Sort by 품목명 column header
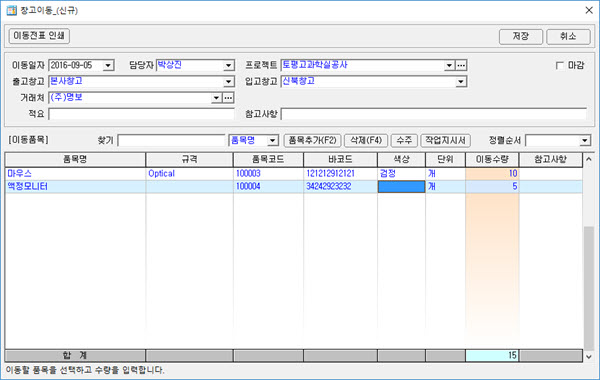 [x=75, y=160]
